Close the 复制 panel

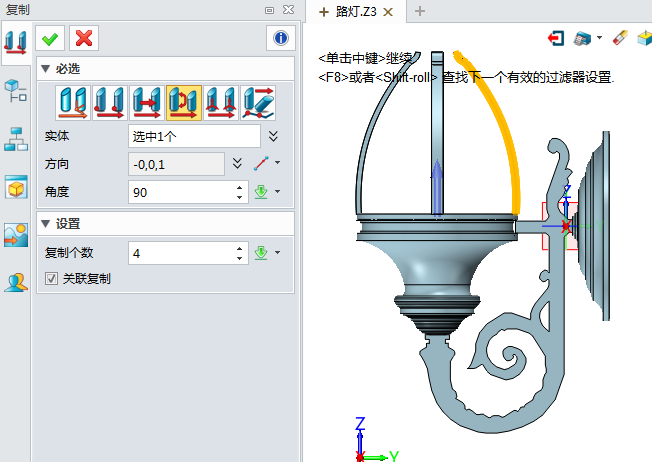288,10
